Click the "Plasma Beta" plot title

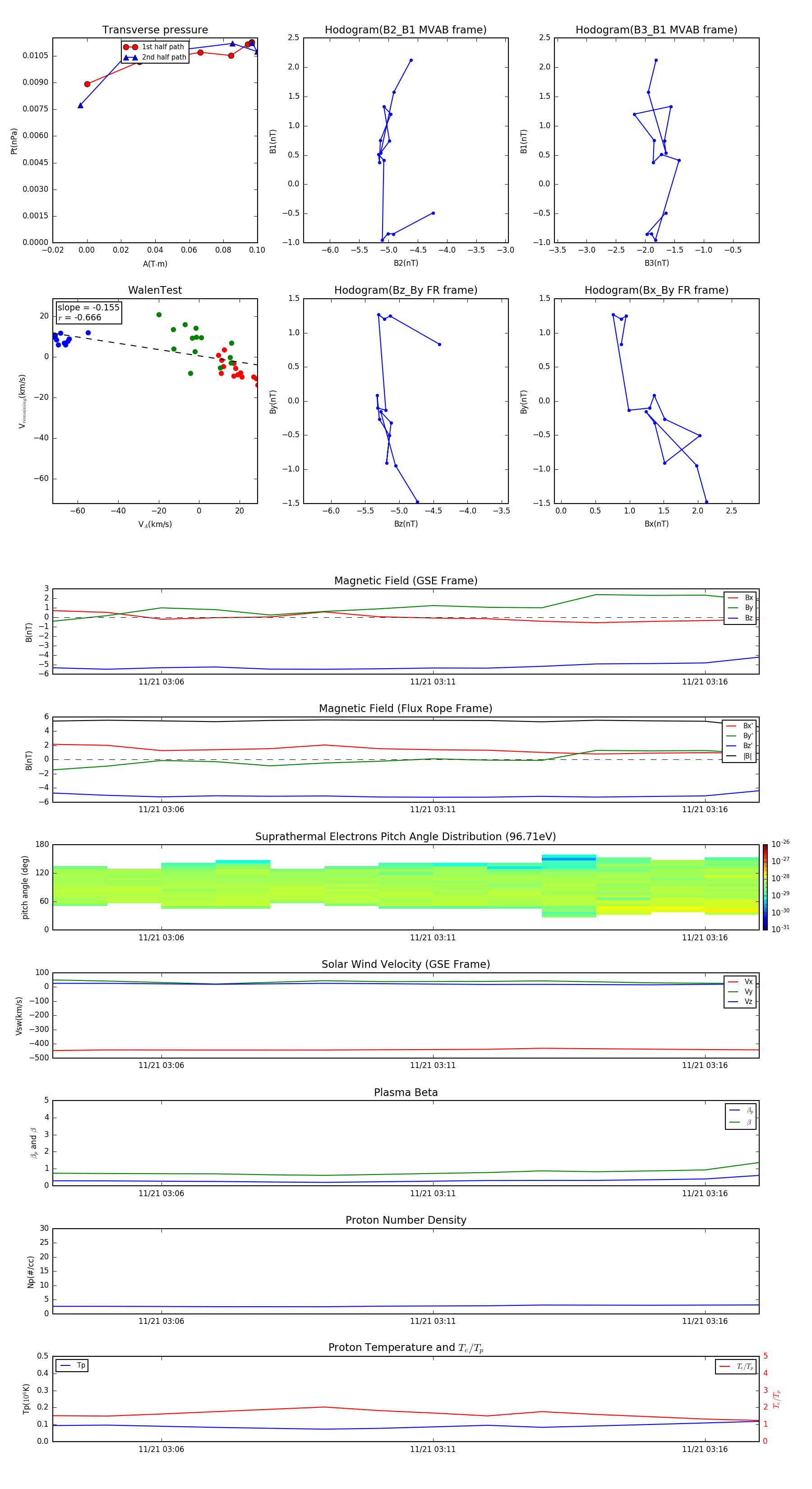pyautogui.click(x=406, y=1093)
